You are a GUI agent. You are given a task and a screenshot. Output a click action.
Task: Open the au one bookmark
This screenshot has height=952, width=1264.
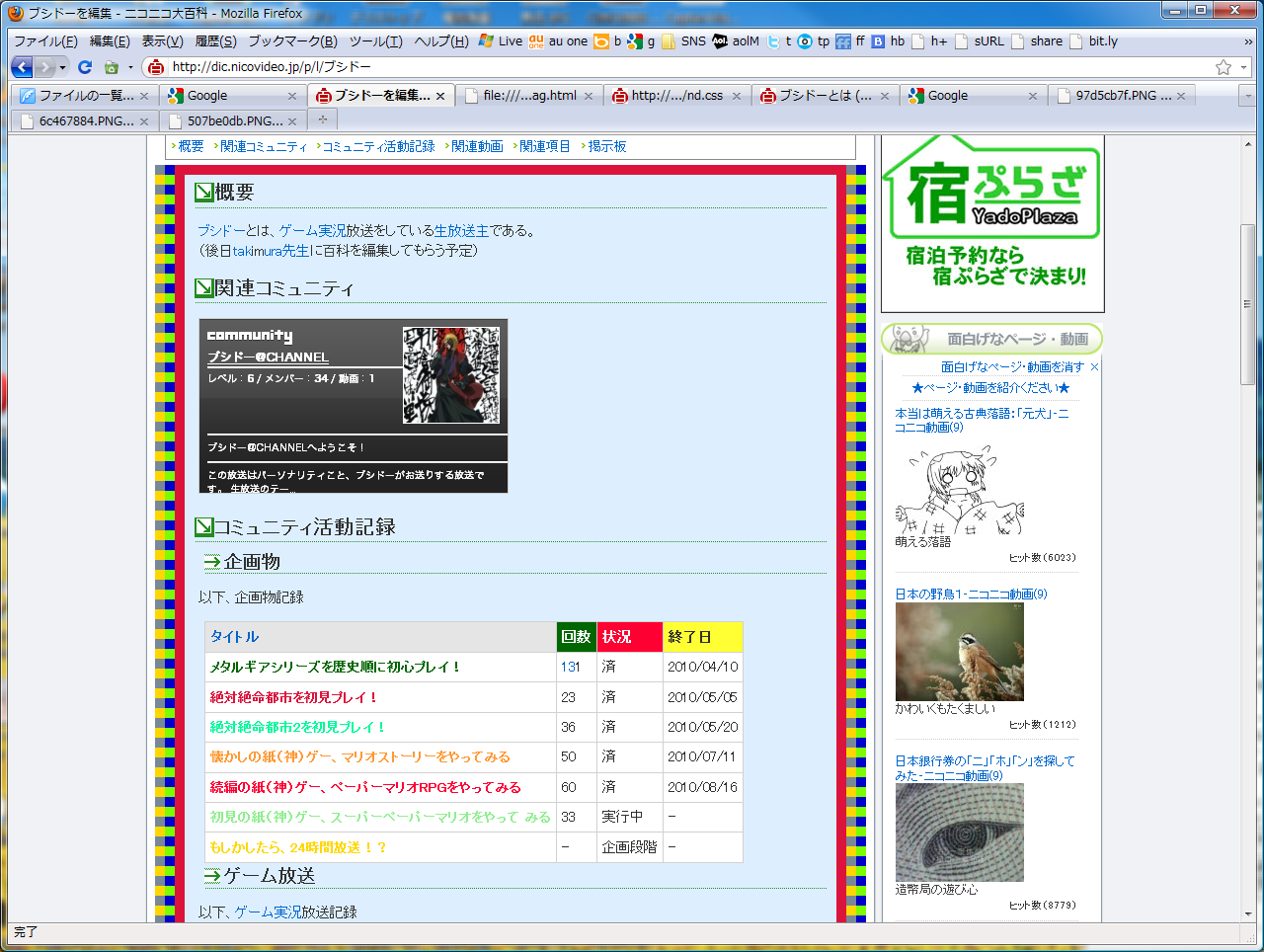(558, 41)
